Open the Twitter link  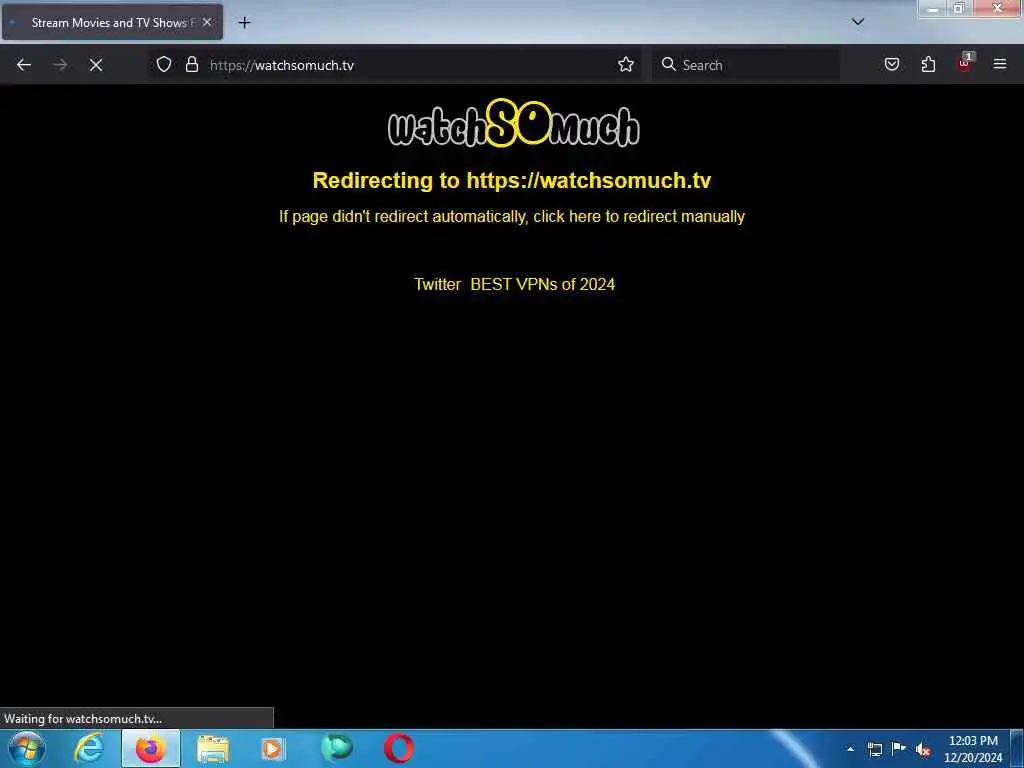437,284
